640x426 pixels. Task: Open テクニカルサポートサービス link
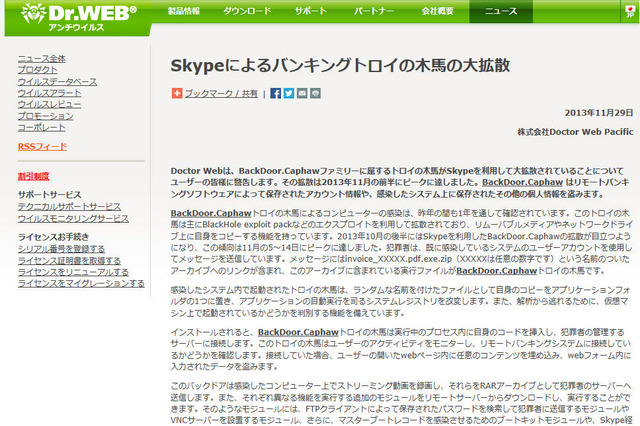point(69,207)
